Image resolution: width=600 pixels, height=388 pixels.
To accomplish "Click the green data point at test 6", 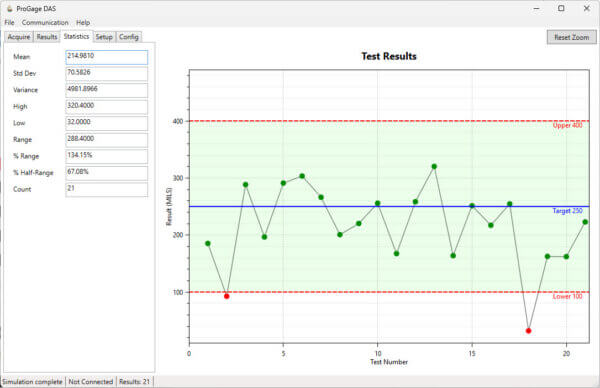I will click(x=302, y=176).
